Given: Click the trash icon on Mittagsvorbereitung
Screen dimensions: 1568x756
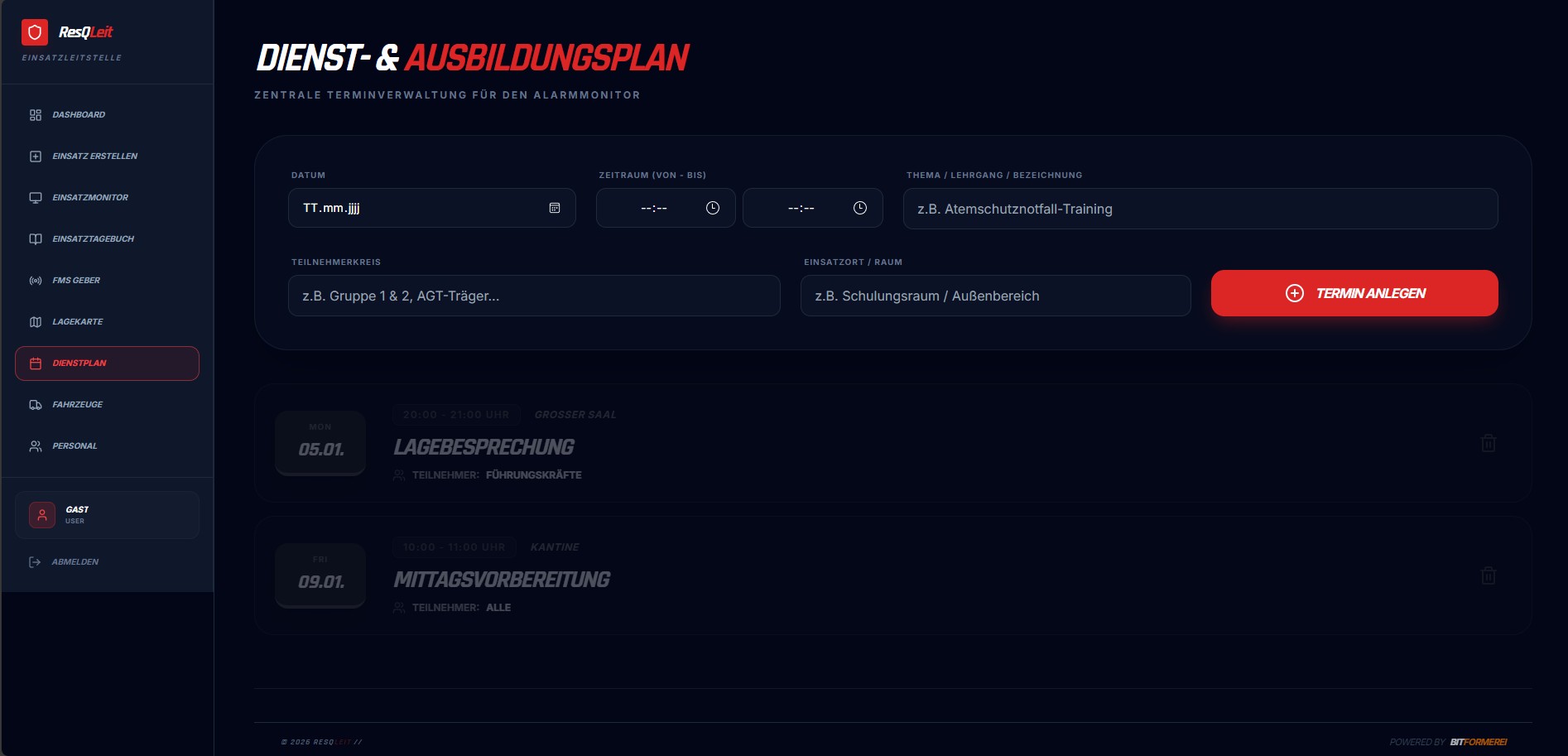Looking at the screenshot, I should (x=1488, y=575).
